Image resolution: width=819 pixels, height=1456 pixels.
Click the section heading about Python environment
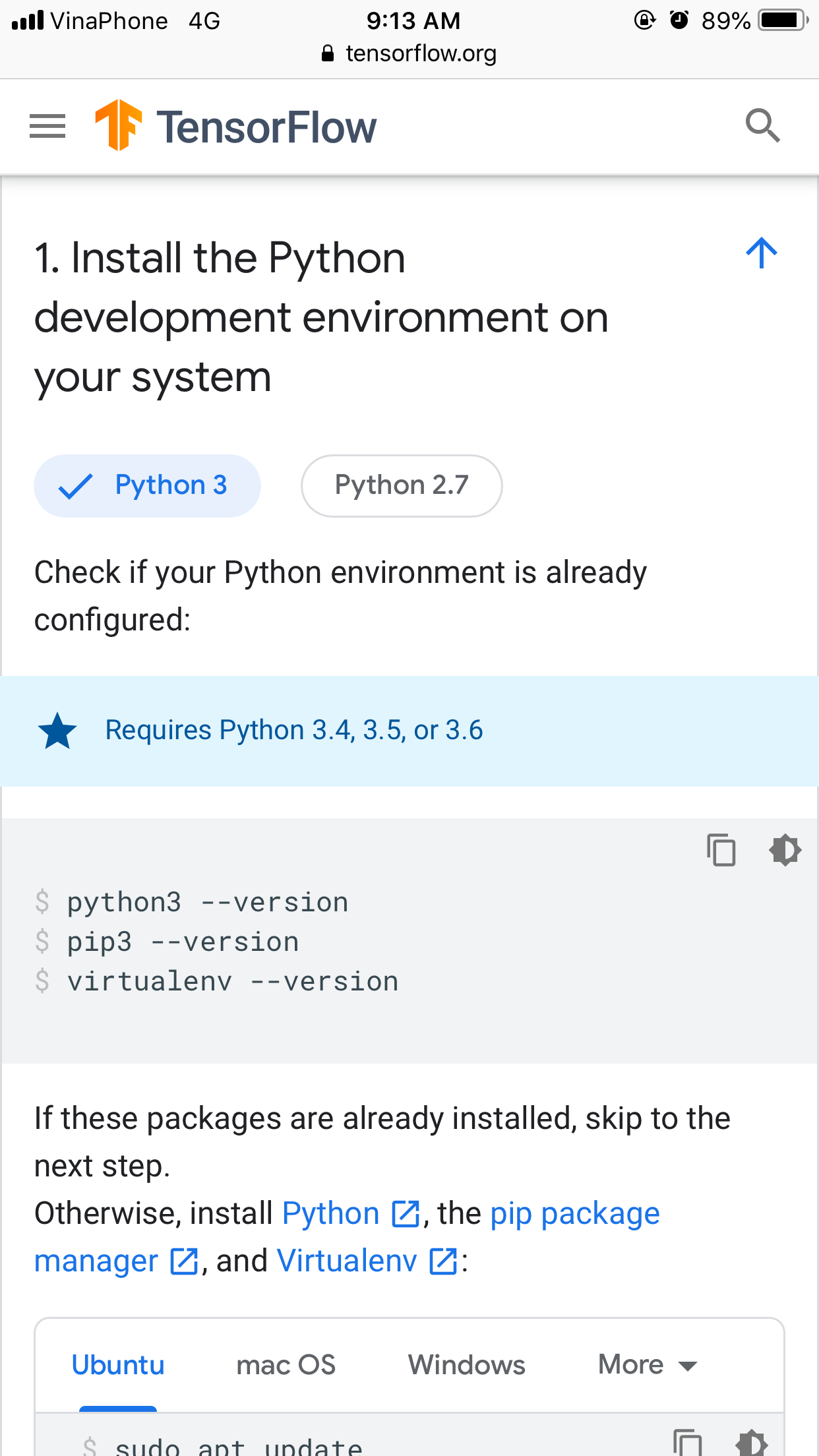pos(320,317)
